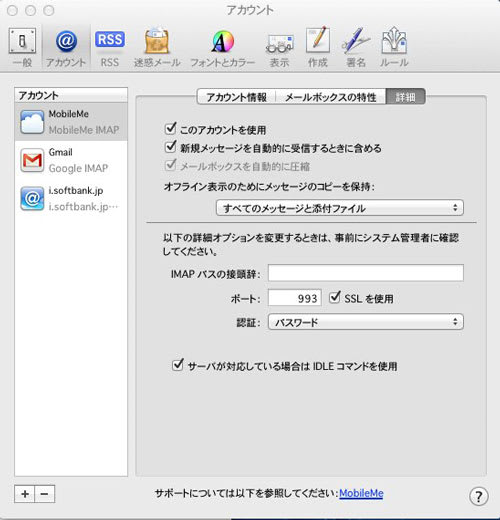Open the 署名 signatures icon
The height and width of the screenshot is (520, 500).
click(356, 47)
